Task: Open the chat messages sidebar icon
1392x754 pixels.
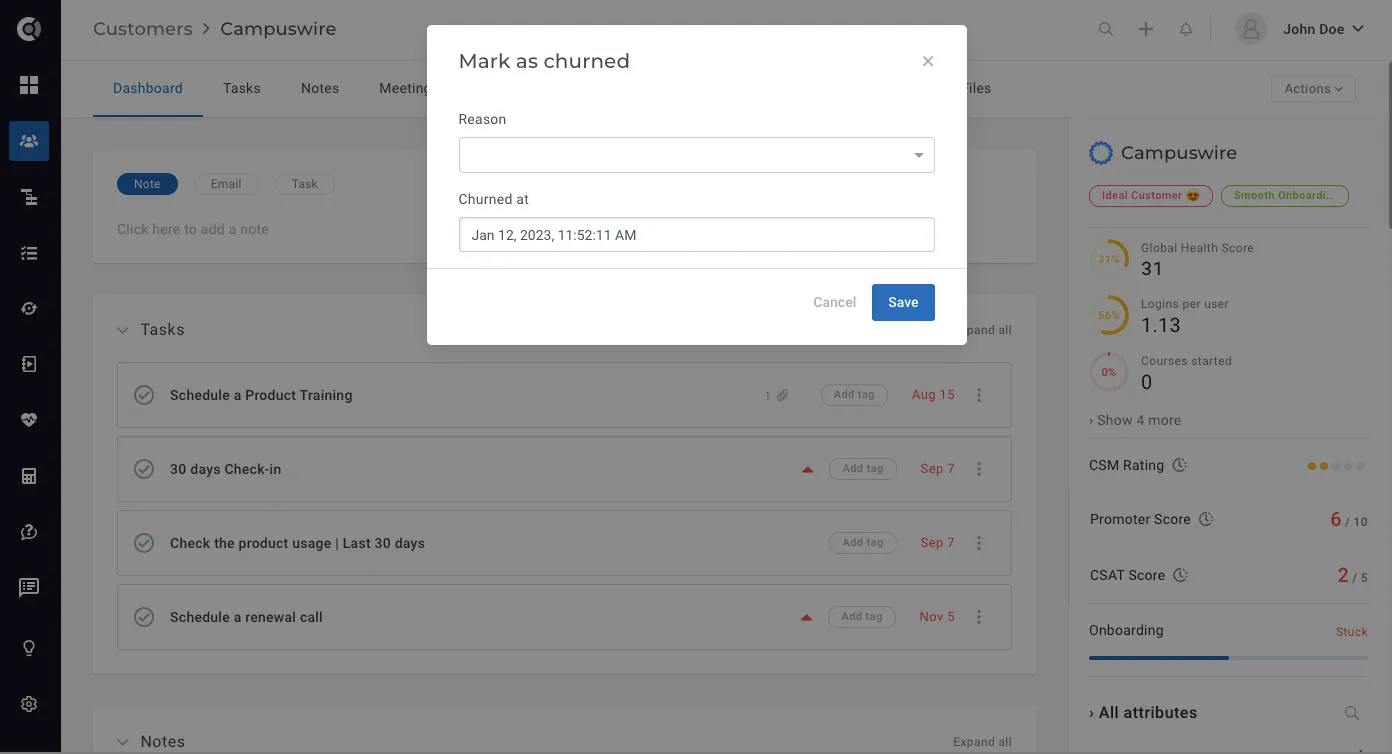Action: click(x=29, y=588)
